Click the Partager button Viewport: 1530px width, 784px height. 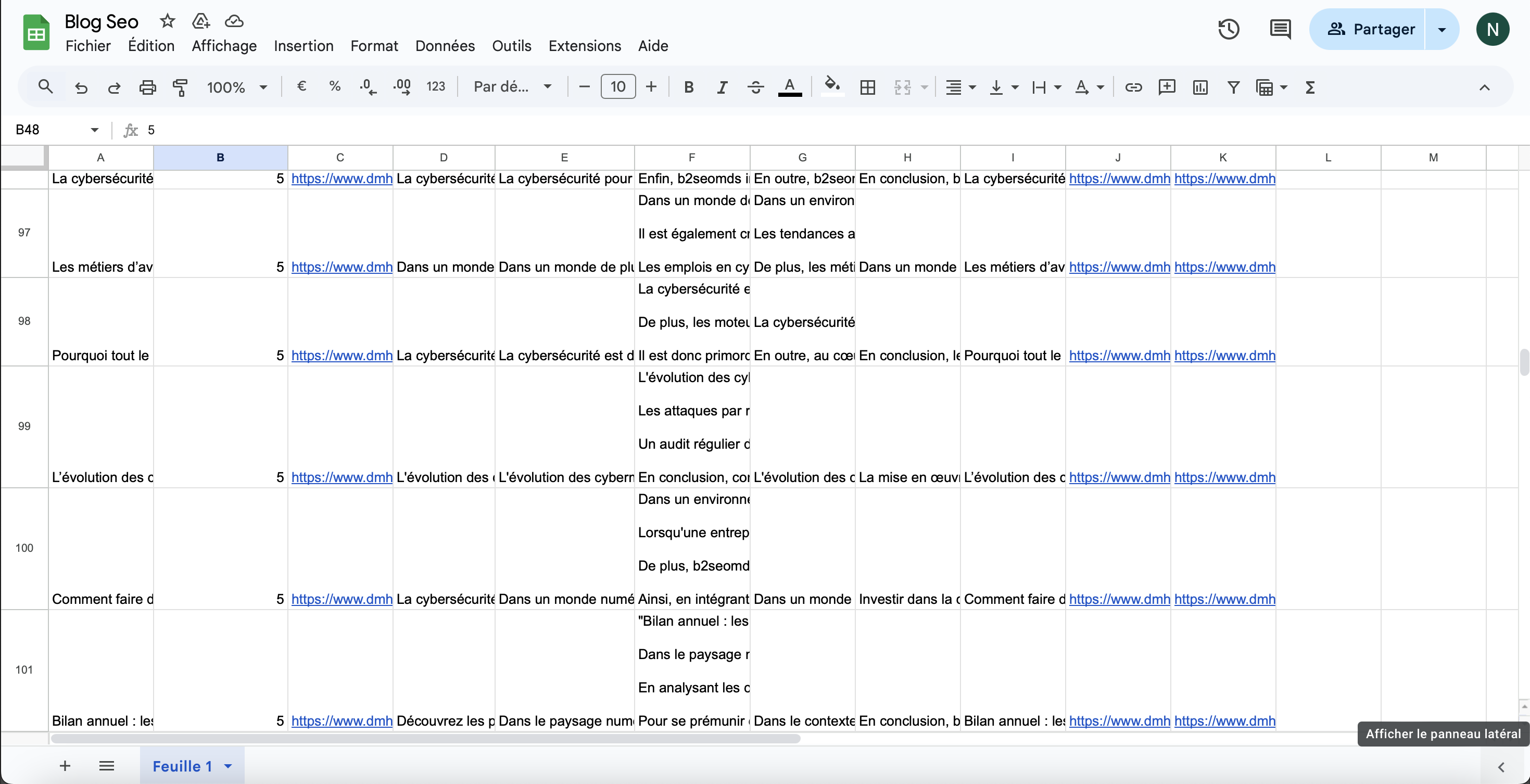(1371, 29)
